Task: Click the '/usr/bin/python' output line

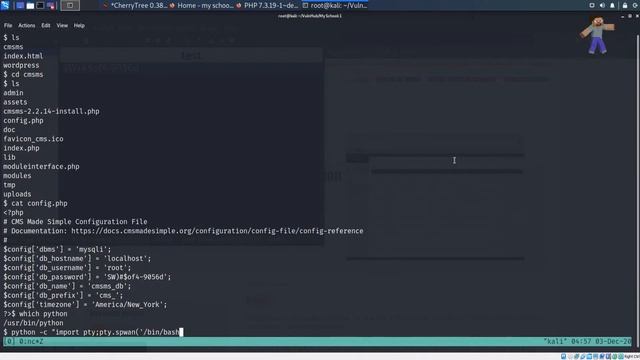Action: click(33, 323)
